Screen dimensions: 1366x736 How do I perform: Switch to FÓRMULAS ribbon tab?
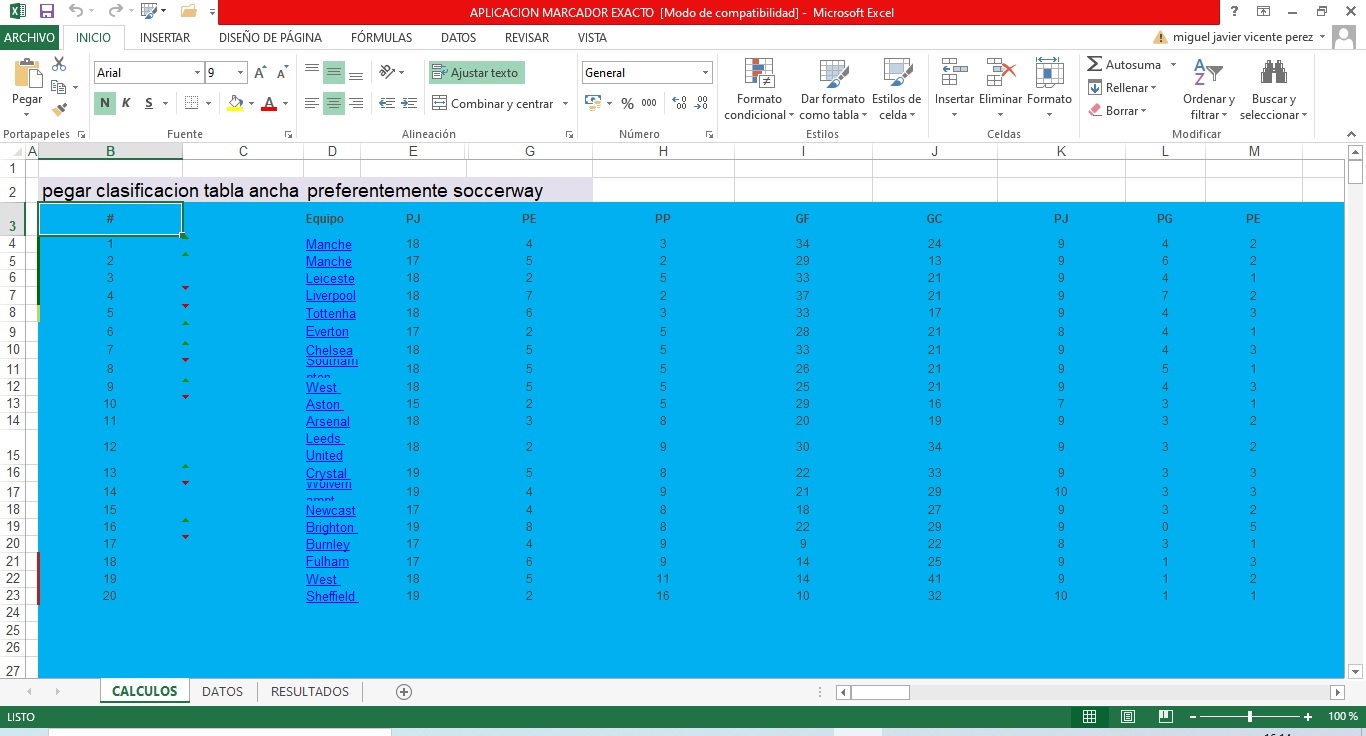(381, 38)
